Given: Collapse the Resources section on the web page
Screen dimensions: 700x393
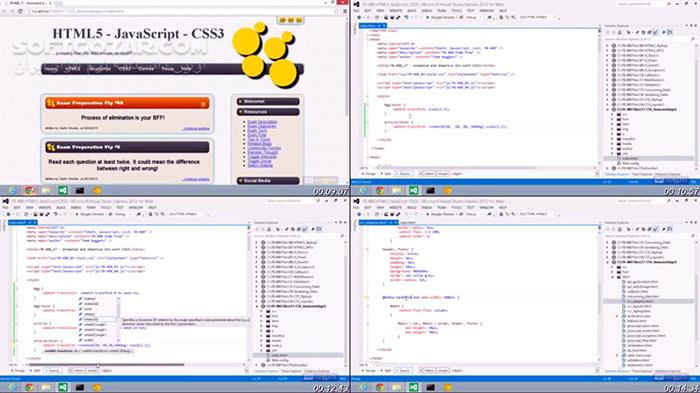Looking at the screenshot, I should coord(268,112).
